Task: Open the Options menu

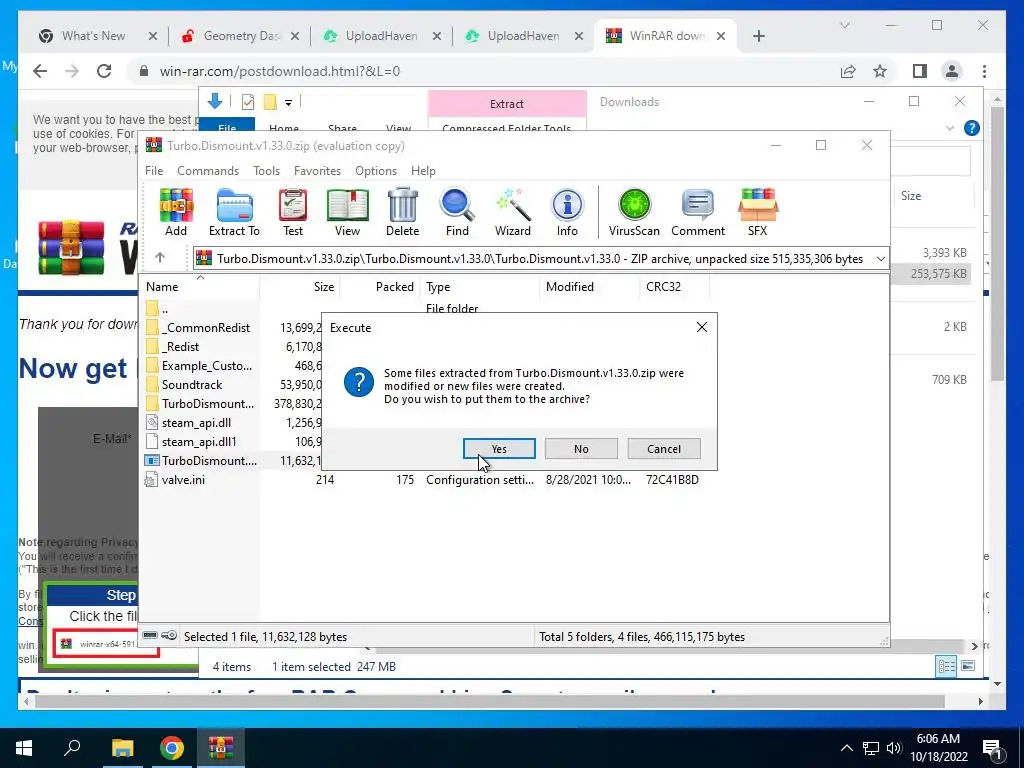Action: (376, 170)
